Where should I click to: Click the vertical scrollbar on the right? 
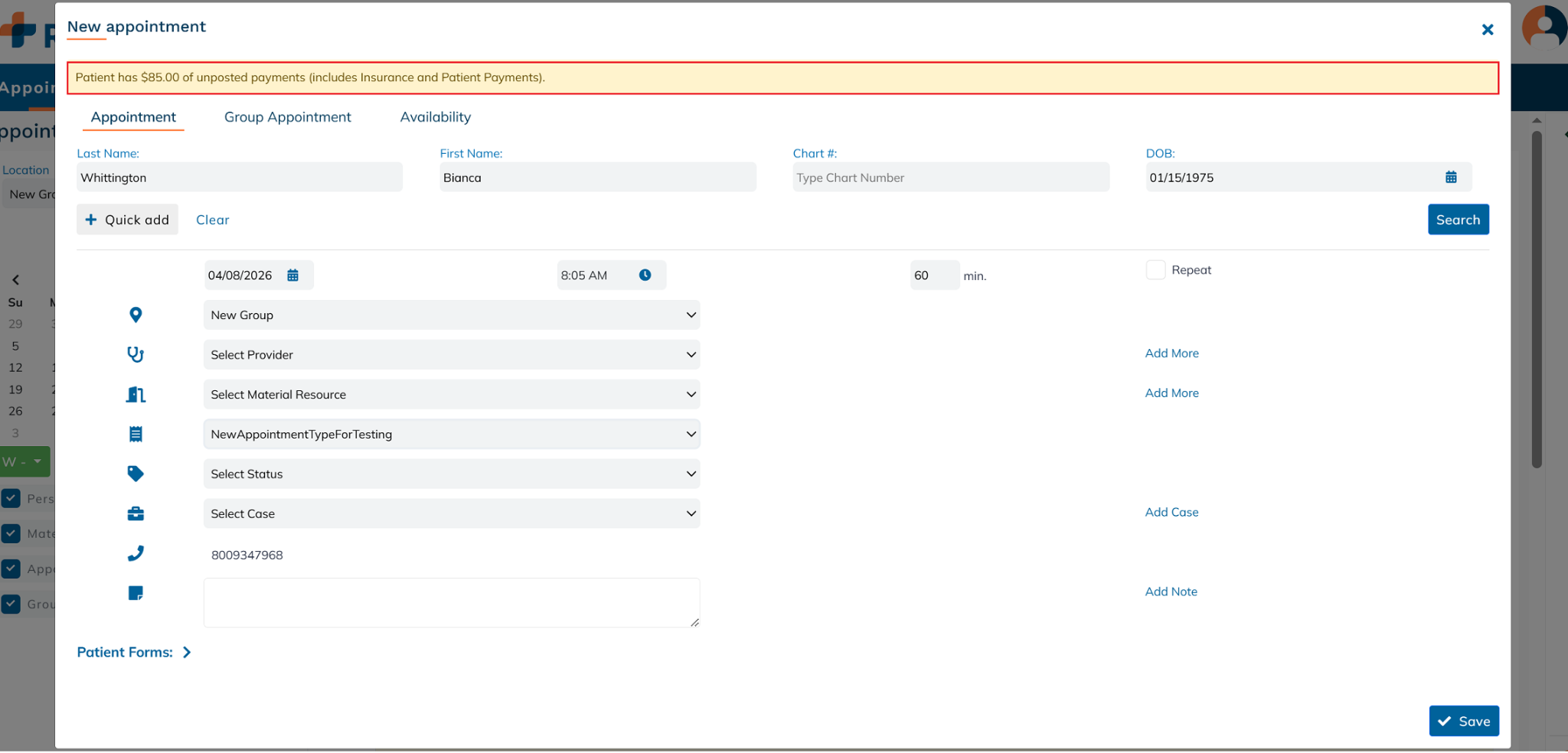(x=1536, y=298)
